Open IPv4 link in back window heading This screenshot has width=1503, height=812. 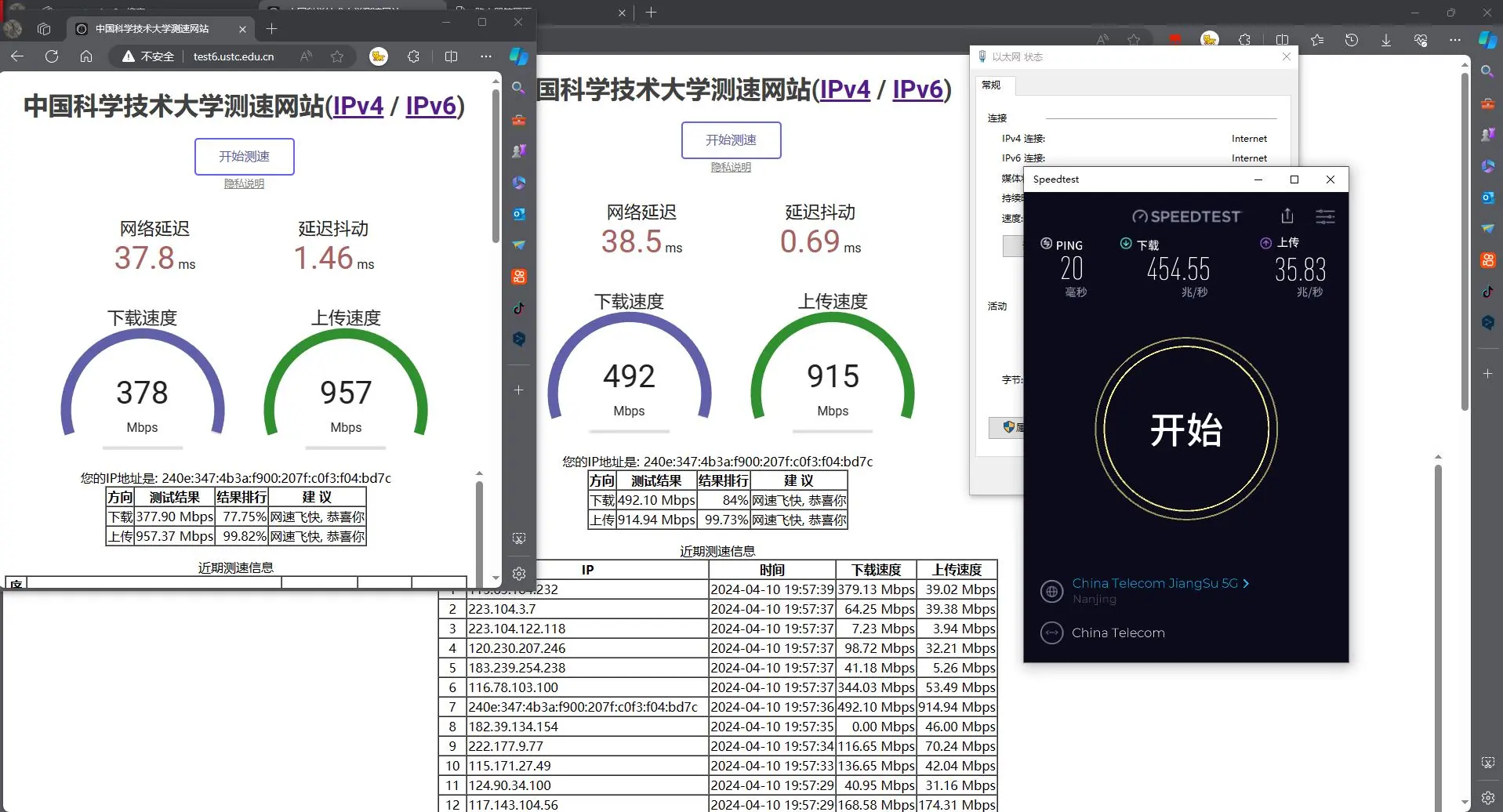845,89
